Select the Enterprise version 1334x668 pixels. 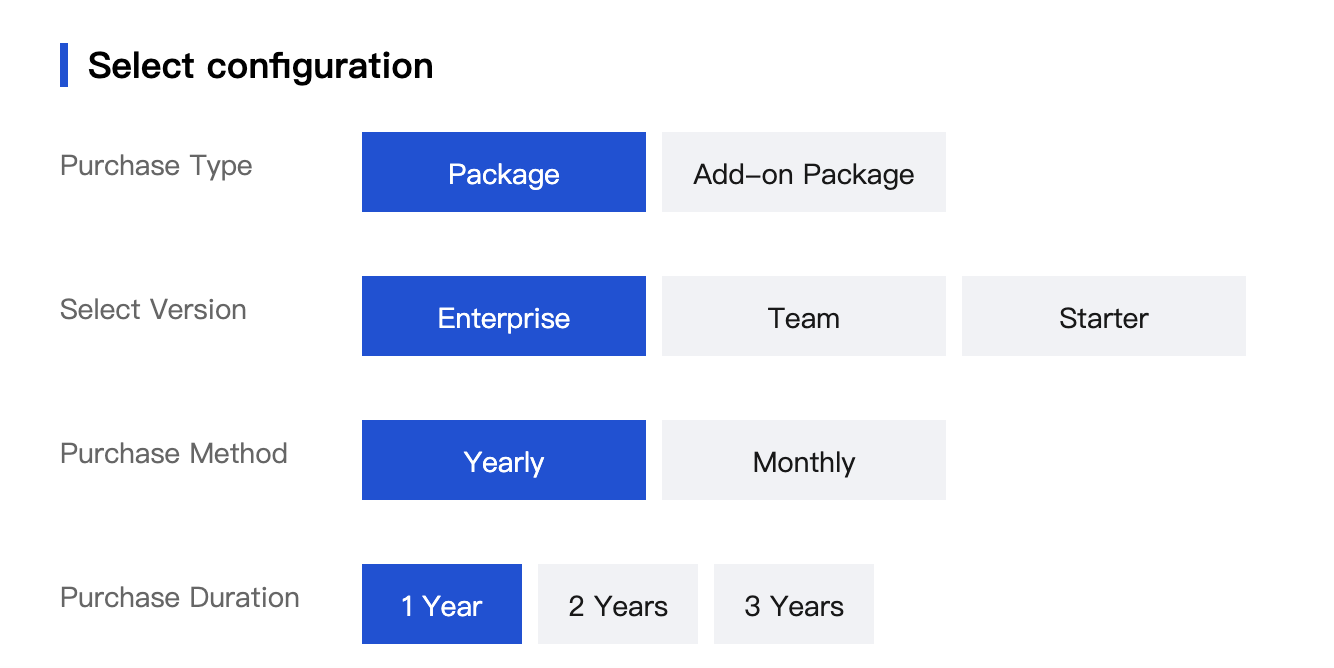503,316
